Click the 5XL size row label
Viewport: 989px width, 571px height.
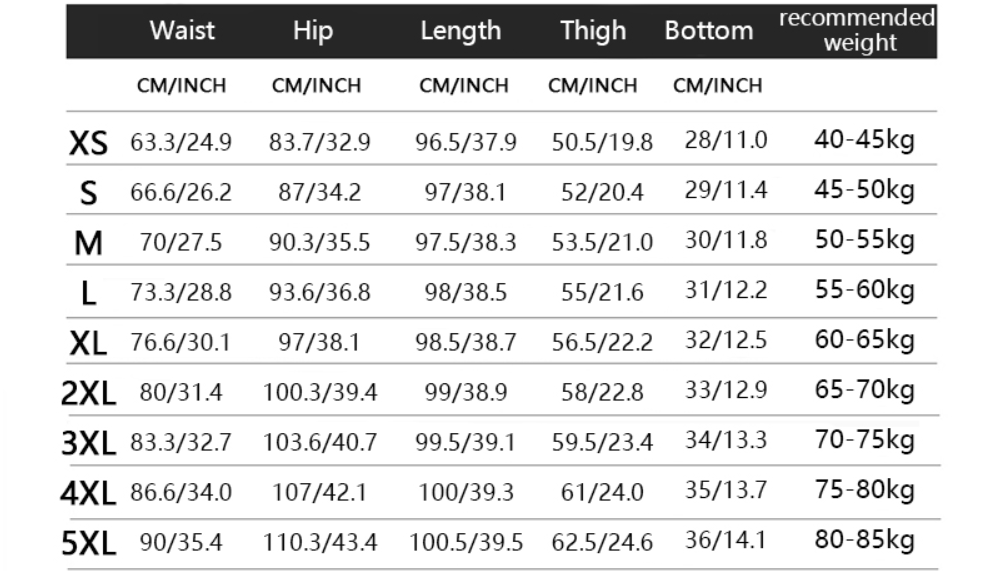tap(88, 544)
